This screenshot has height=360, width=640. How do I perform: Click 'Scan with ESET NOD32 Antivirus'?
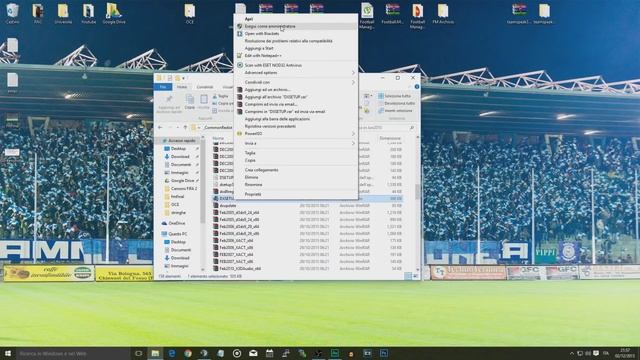tap(273, 65)
